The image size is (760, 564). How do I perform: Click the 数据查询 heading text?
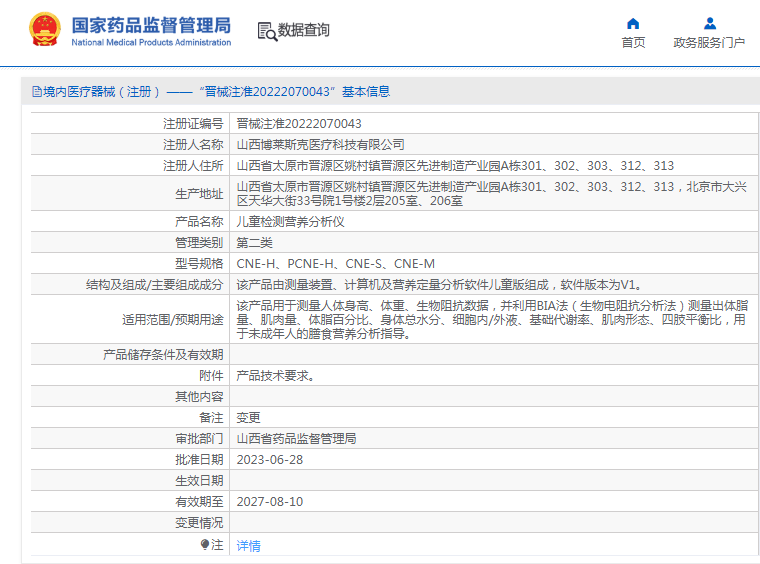[303, 30]
